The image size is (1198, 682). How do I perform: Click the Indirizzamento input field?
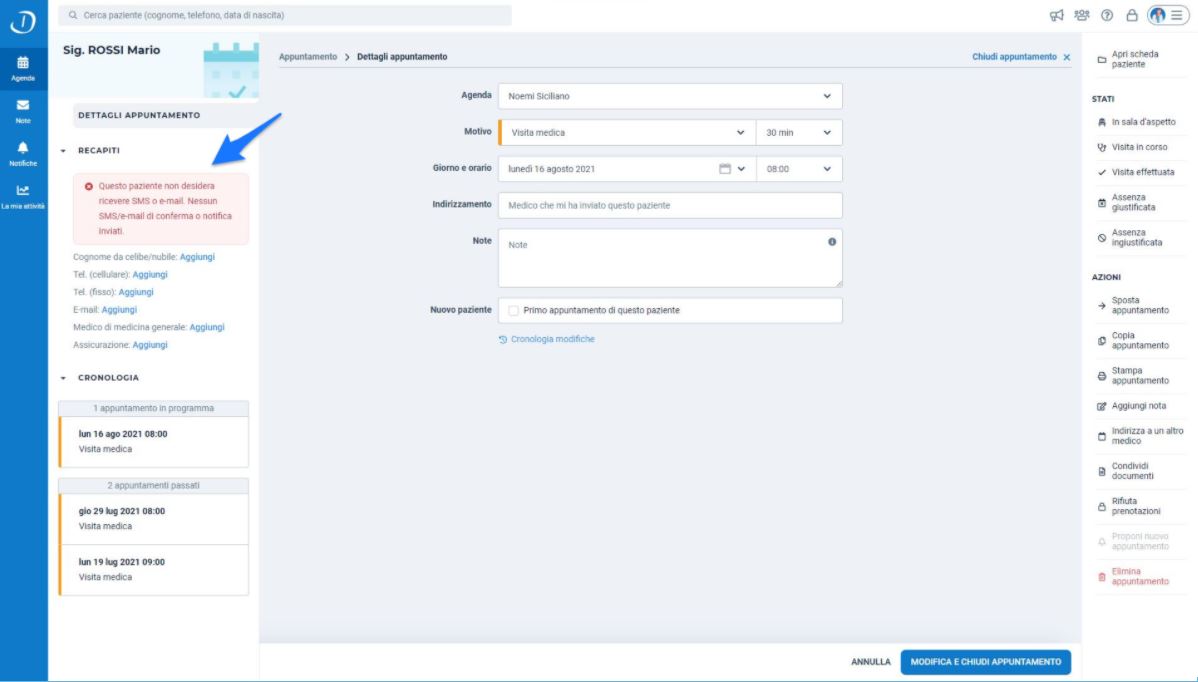tap(670, 205)
